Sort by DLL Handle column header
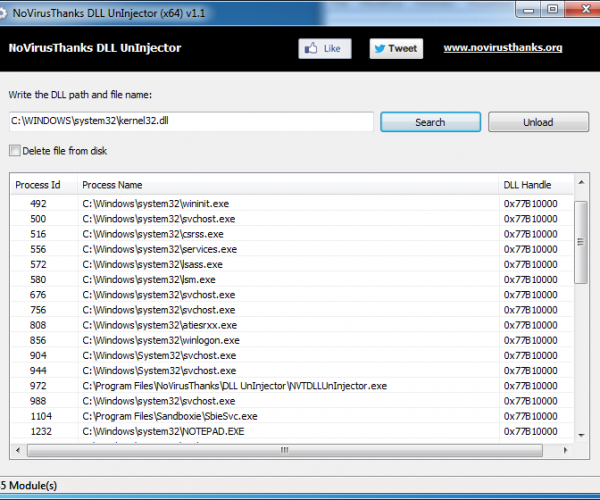The height and width of the screenshot is (500, 600). pos(536,185)
